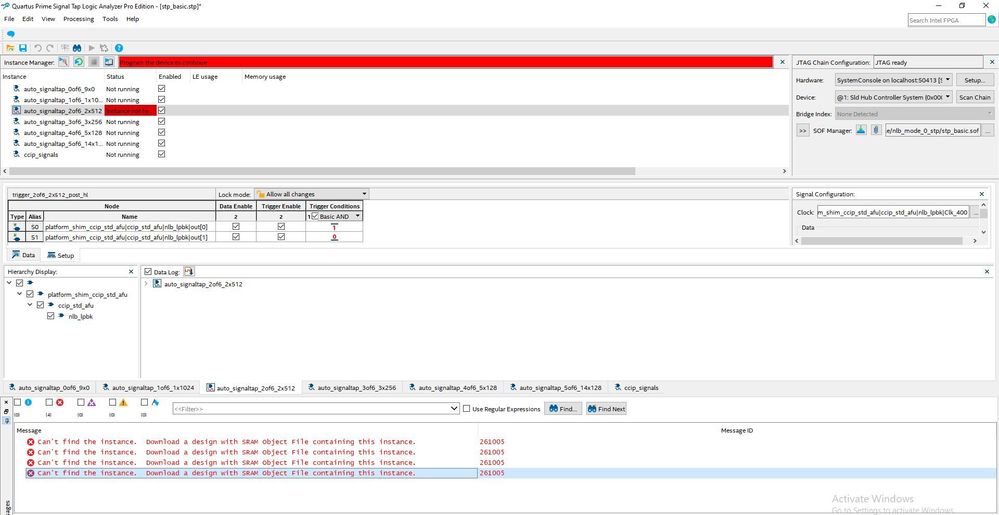
Task: Click the SOF Manager attach file icon
Action: coord(877,130)
